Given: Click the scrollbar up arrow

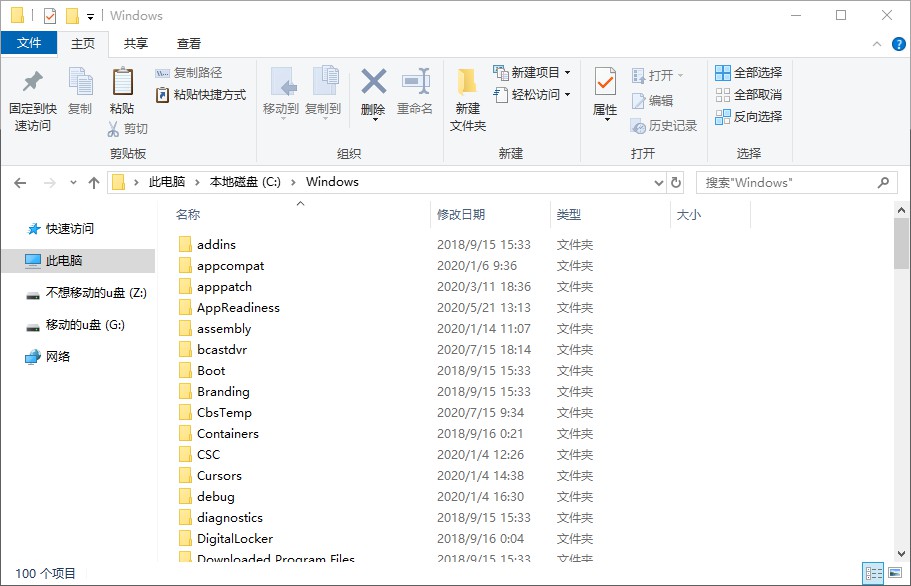Looking at the screenshot, I should (901, 210).
